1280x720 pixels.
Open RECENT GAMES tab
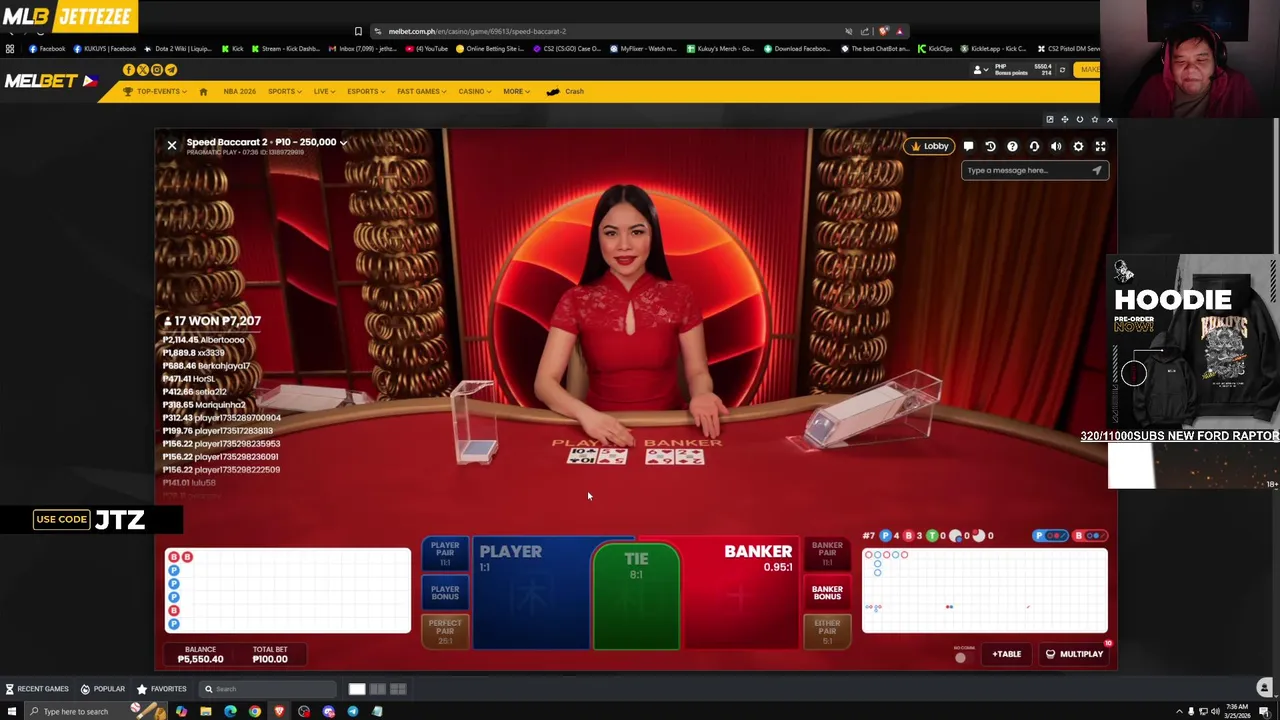pyautogui.click(x=36, y=689)
